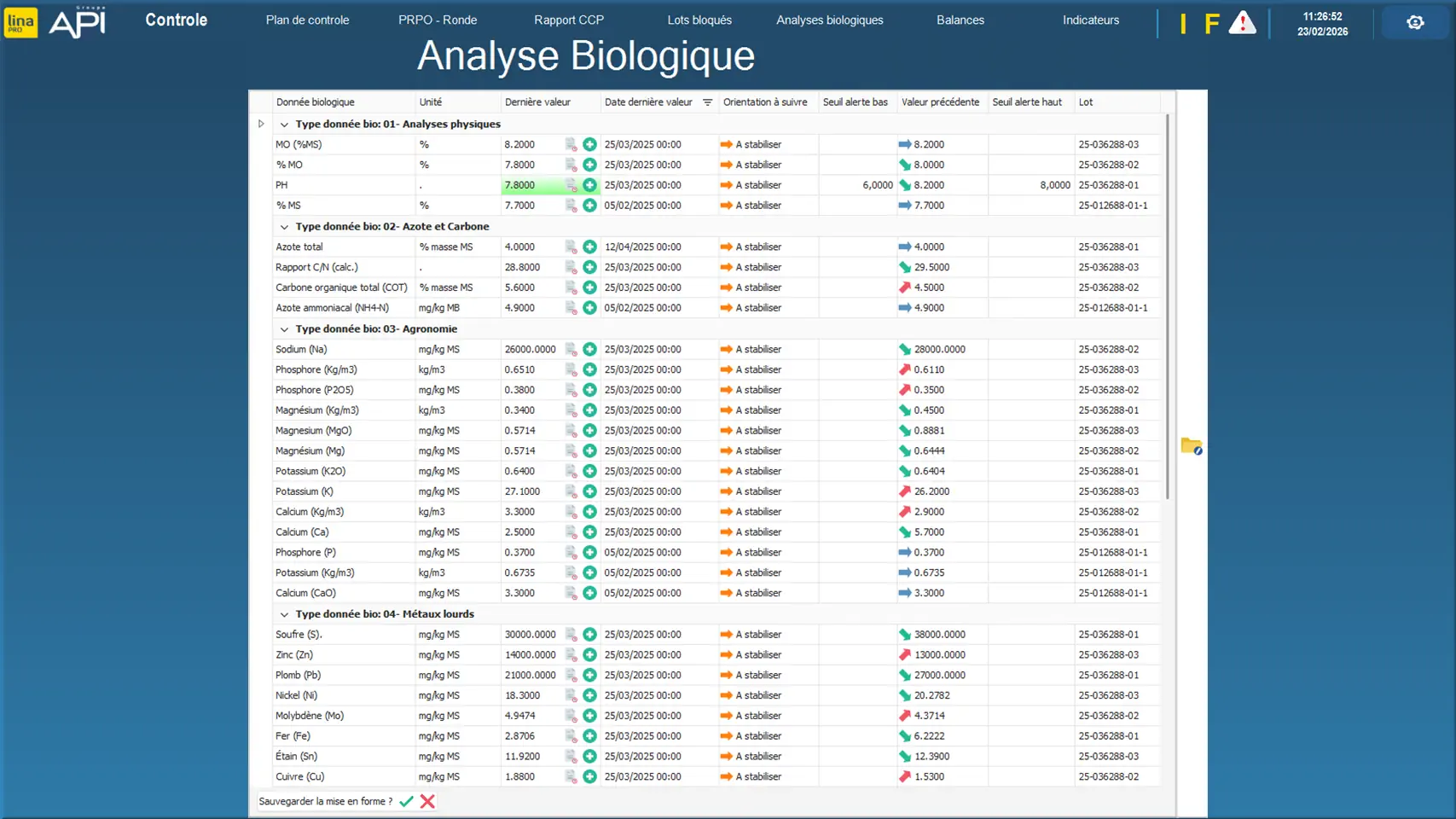Click the table's vertical scrollbar

pos(1167,307)
